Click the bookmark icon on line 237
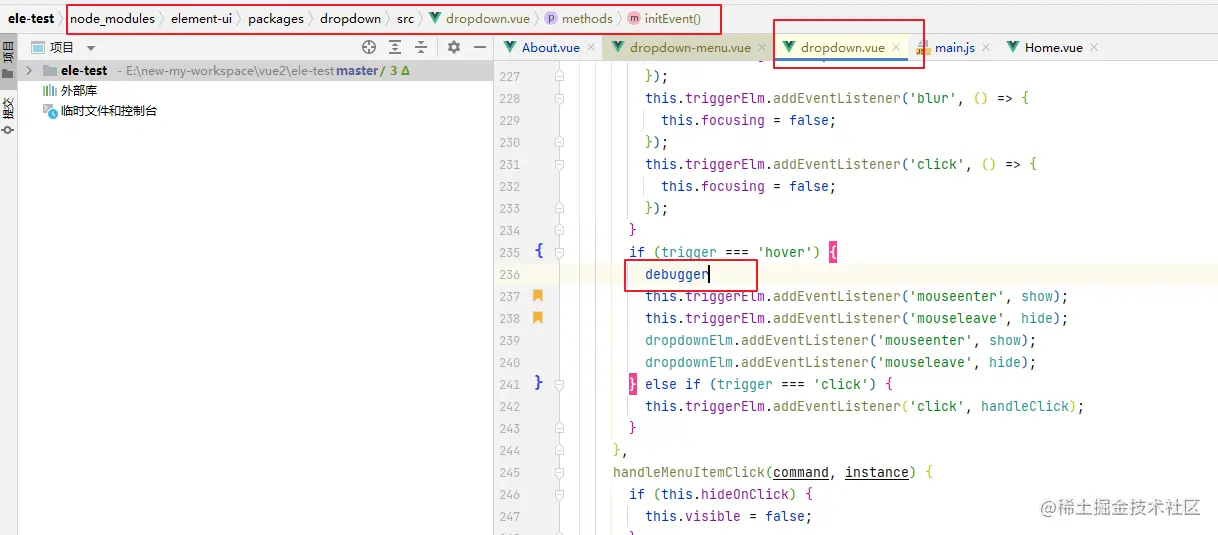This screenshot has width=1218, height=535. (x=538, y=296)
